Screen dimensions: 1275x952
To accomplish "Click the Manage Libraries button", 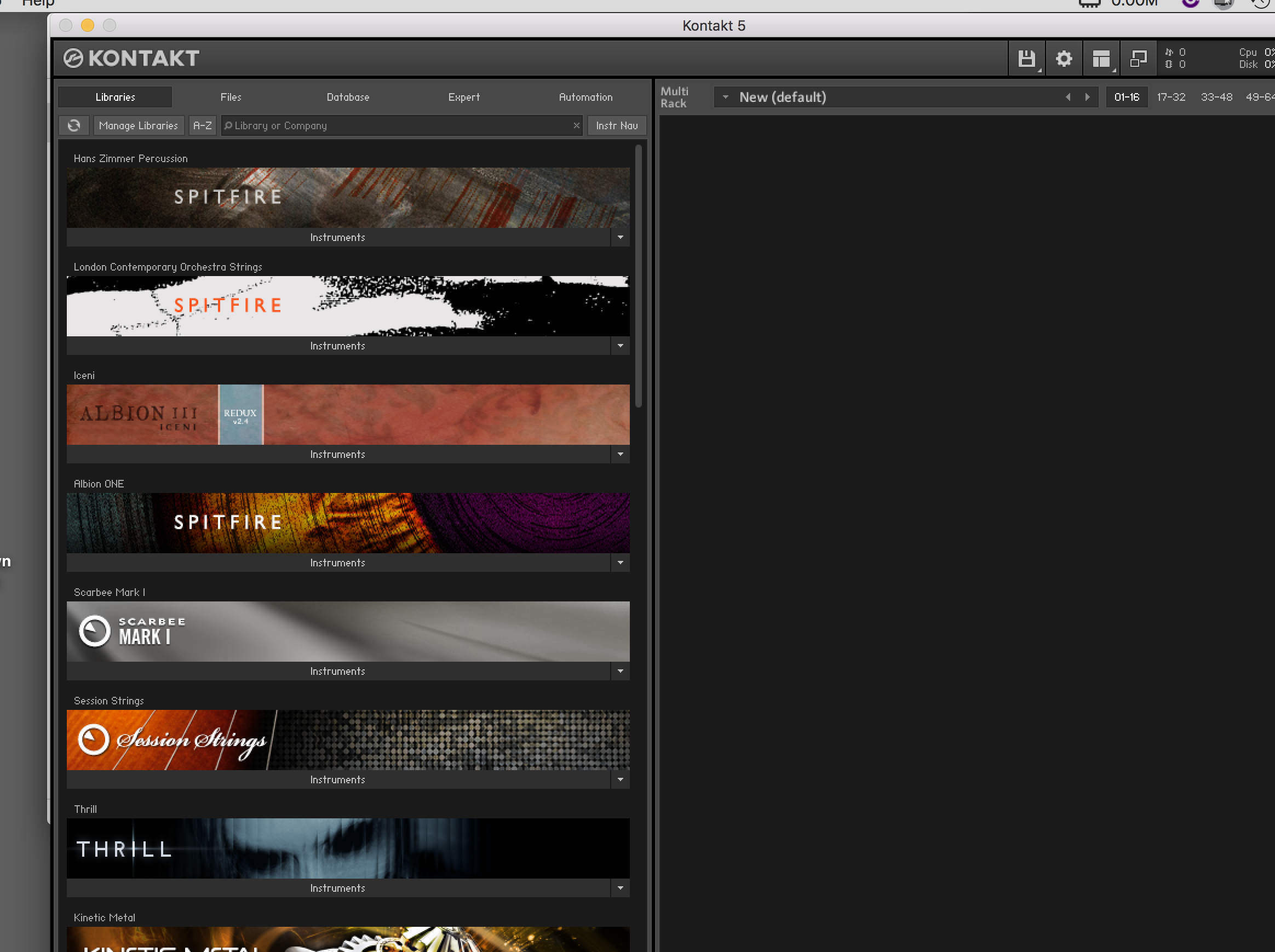I will tap(138, 125).
